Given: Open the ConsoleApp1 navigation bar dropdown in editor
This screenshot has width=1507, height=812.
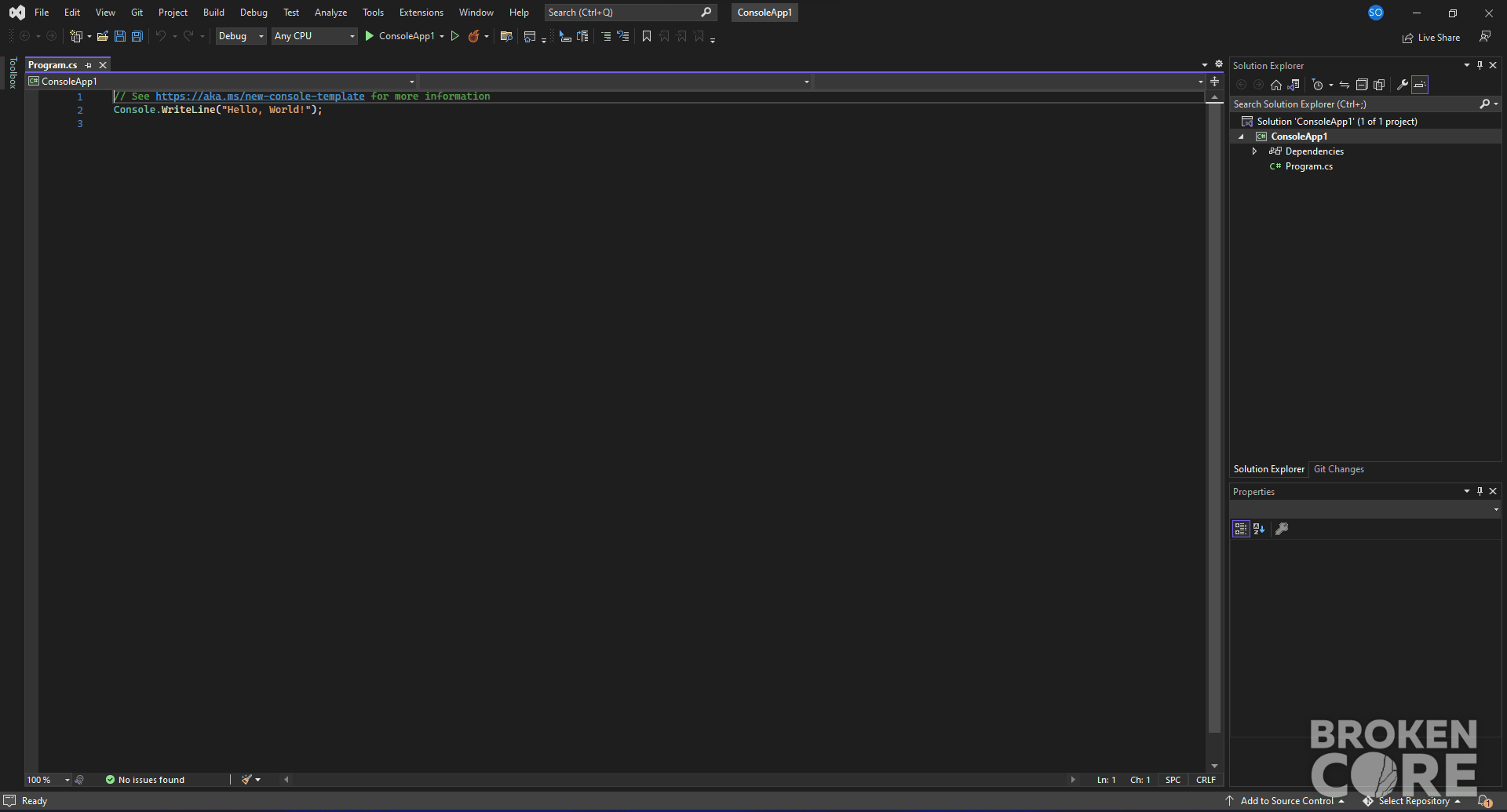Looking at the screenshot, I should coord(221,82).
